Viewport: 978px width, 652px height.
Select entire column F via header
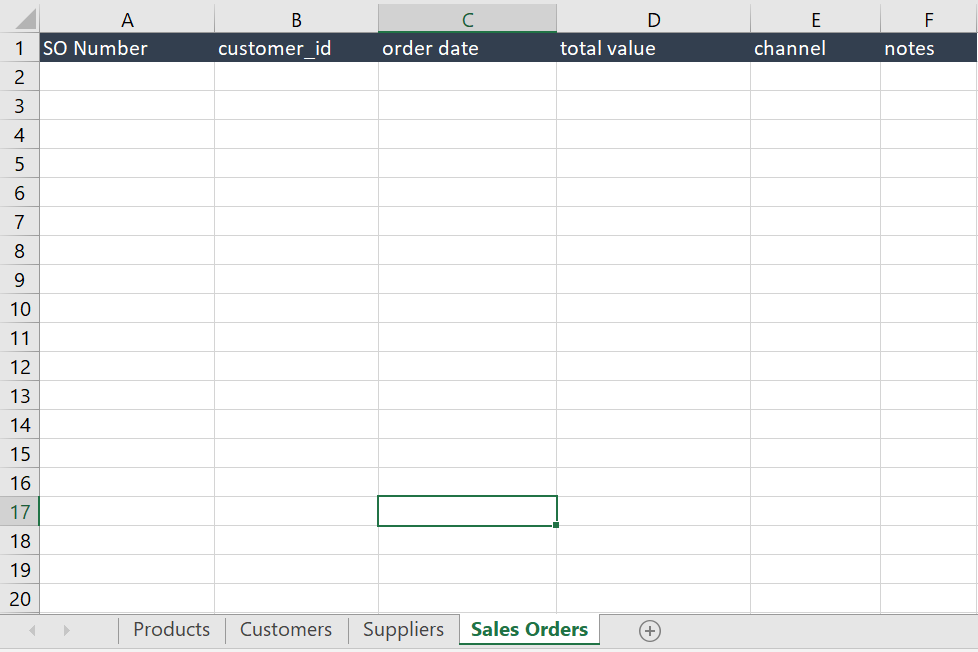(x=928, y=19)
